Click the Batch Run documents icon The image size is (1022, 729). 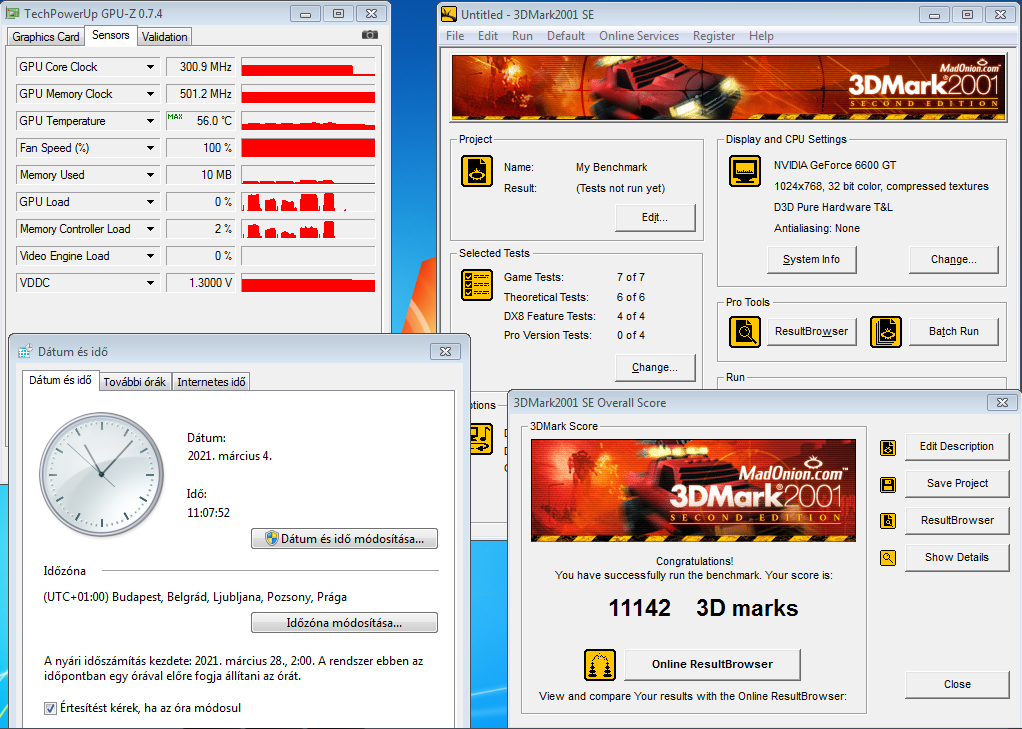886,332
